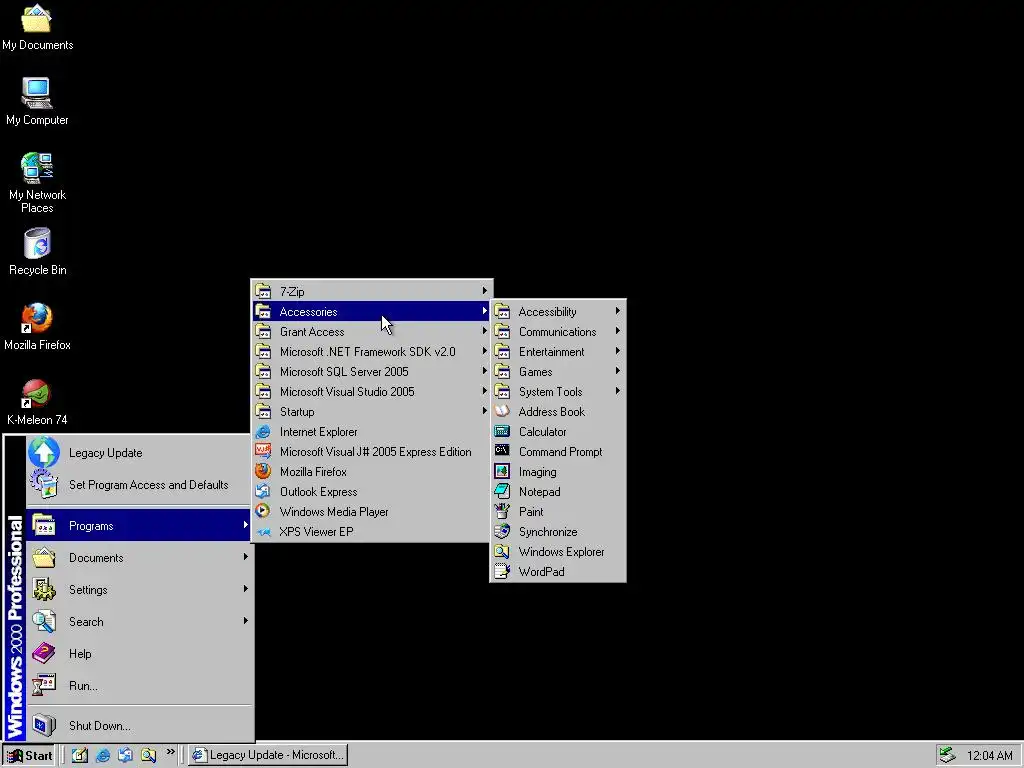Click the 12:04 AM clock
1024x768 pixels.
point(989,756)
